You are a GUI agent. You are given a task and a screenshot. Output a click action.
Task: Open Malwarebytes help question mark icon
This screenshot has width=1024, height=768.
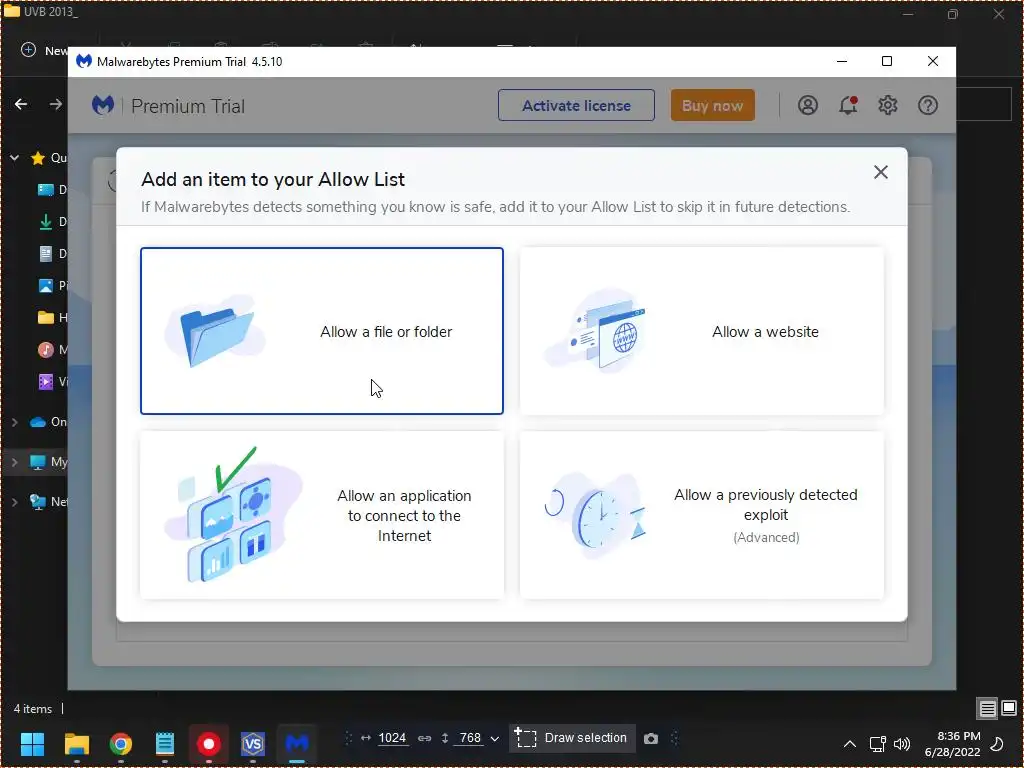click(927, 105)
